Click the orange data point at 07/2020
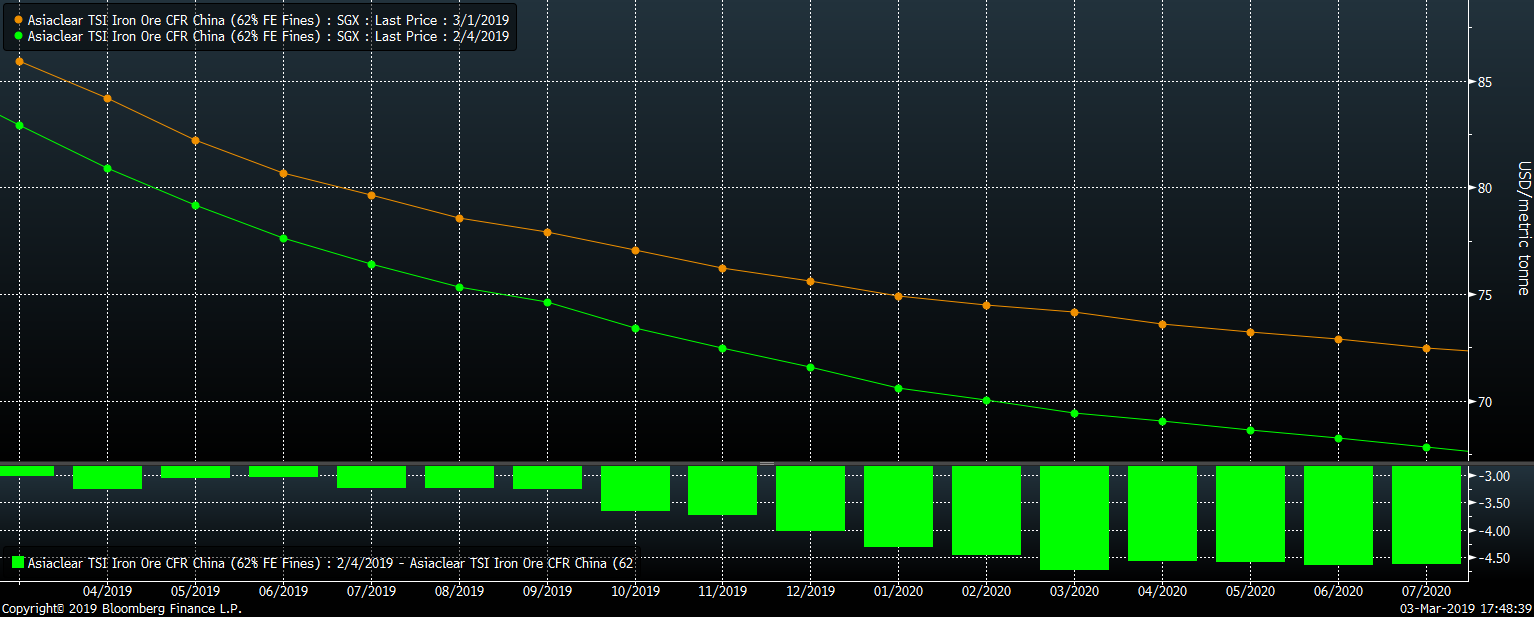1534x617 pixels. coord(1426,348)
